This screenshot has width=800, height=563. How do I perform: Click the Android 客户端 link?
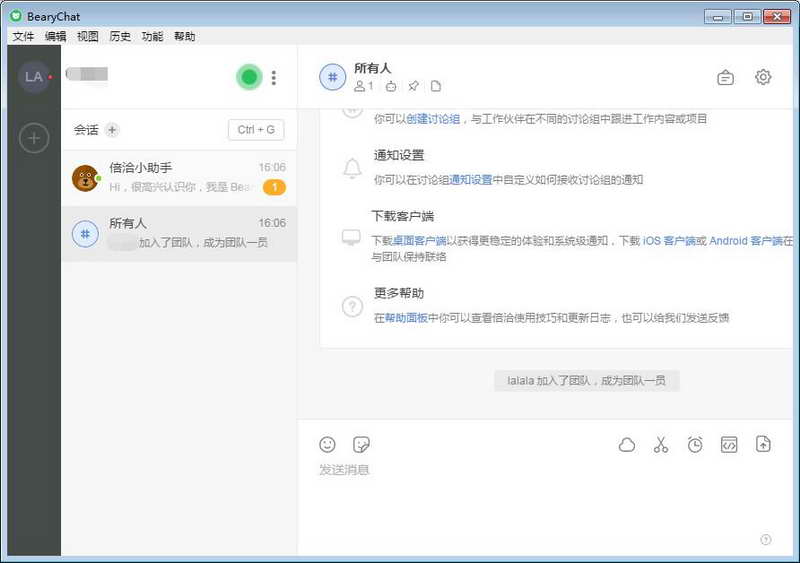pyautogui.click(x=746, y=240)
